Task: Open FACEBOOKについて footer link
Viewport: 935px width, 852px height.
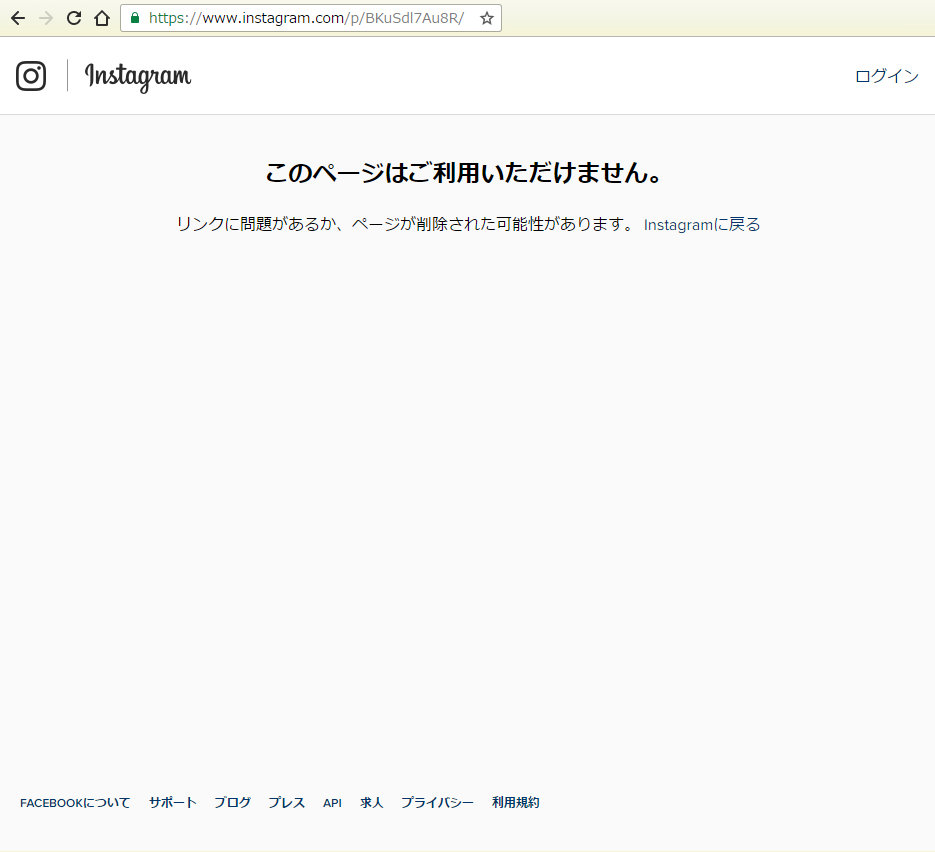Action: coord(75,803)
